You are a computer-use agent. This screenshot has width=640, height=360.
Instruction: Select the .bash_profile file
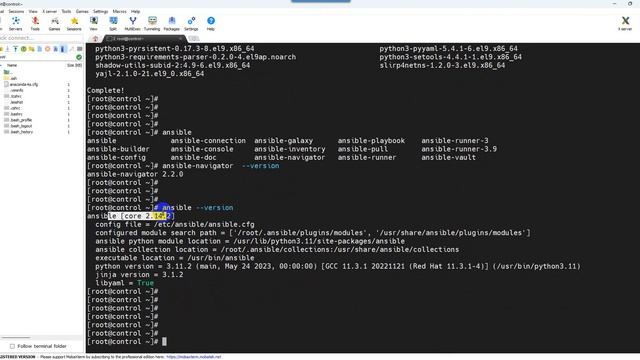coord(18,120)
